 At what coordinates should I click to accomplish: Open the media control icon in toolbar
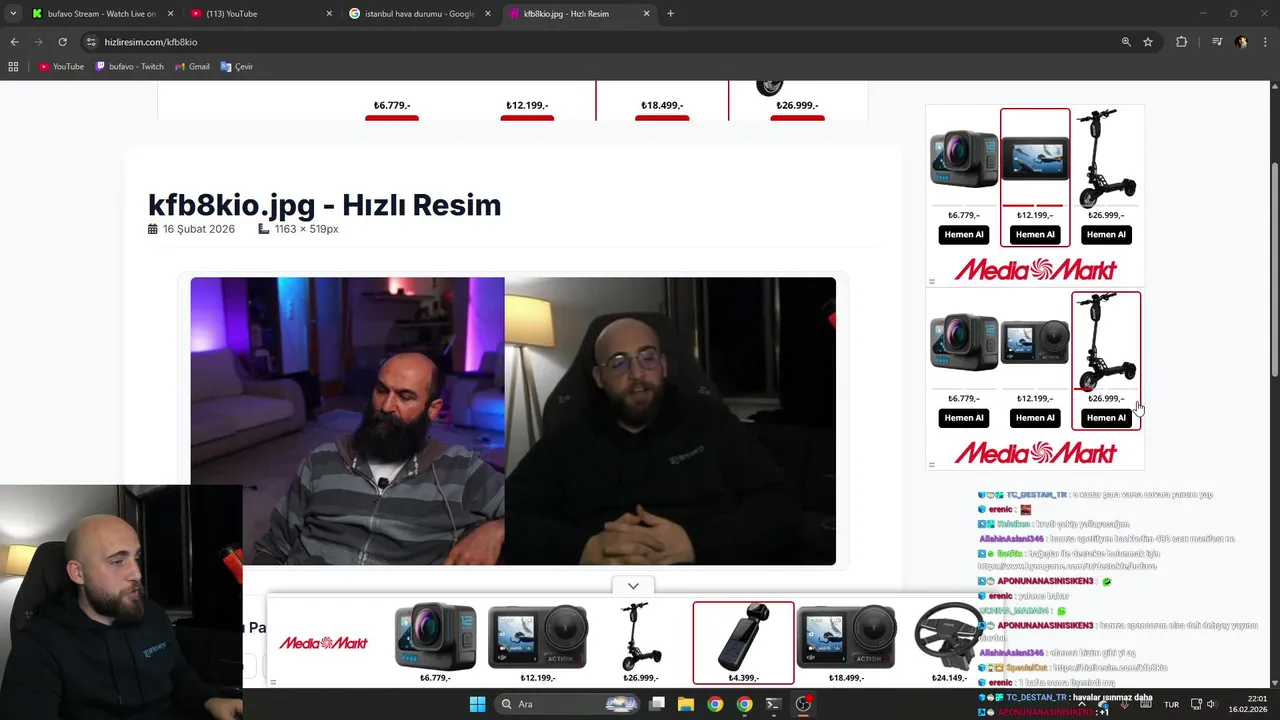1217,42
